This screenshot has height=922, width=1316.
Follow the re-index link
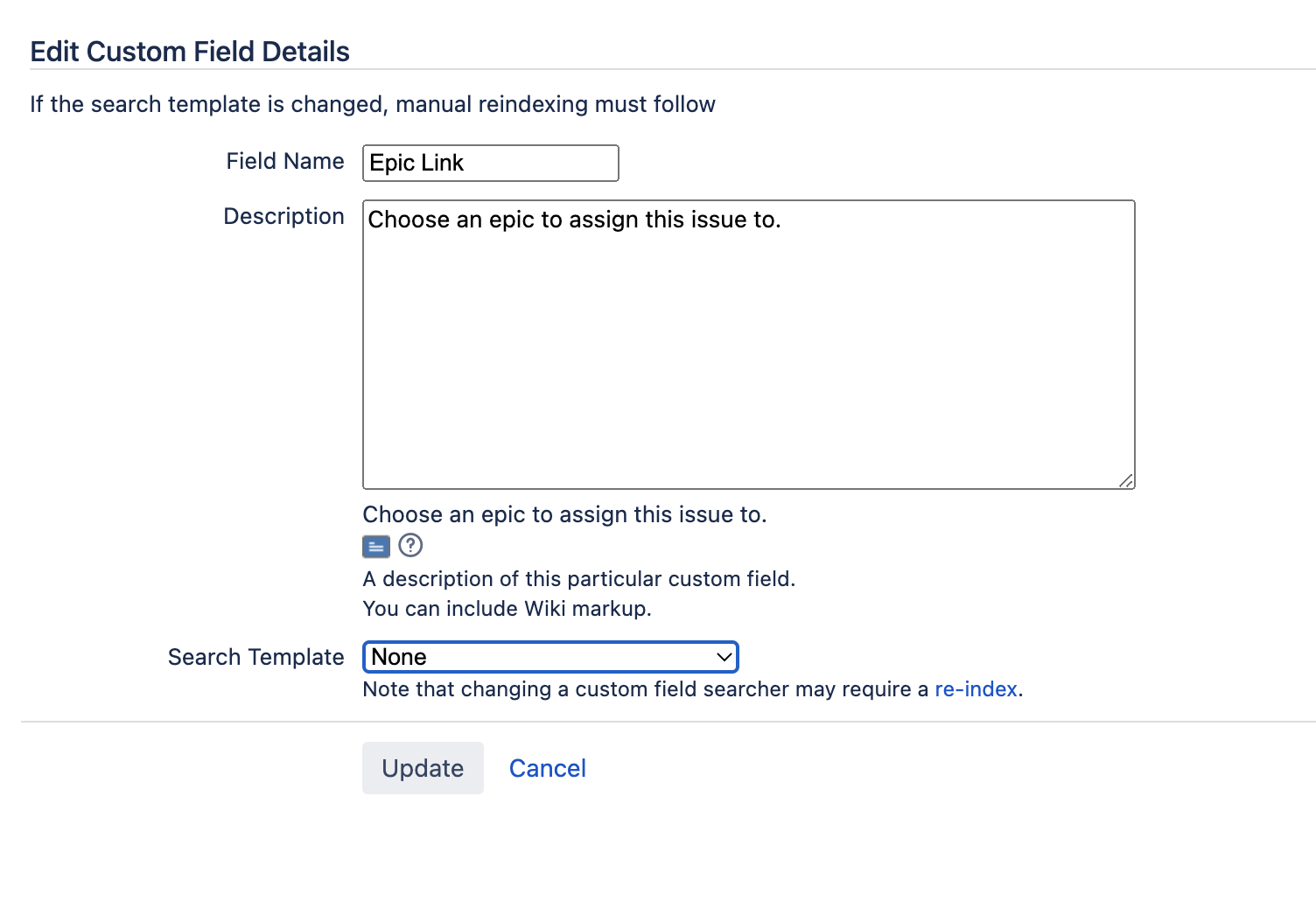click(976, 689)
